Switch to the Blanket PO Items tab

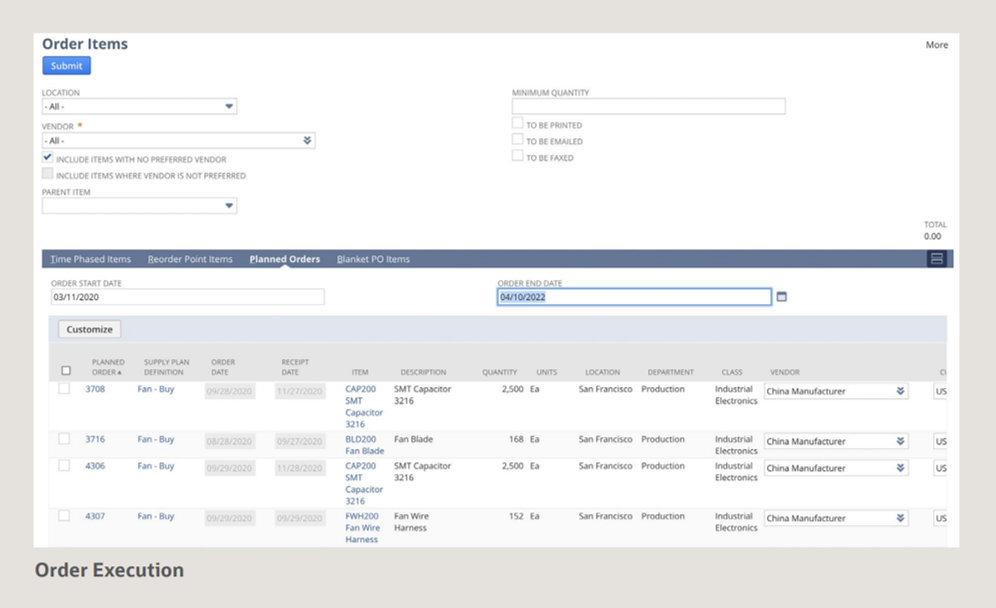tap(373, 259)
